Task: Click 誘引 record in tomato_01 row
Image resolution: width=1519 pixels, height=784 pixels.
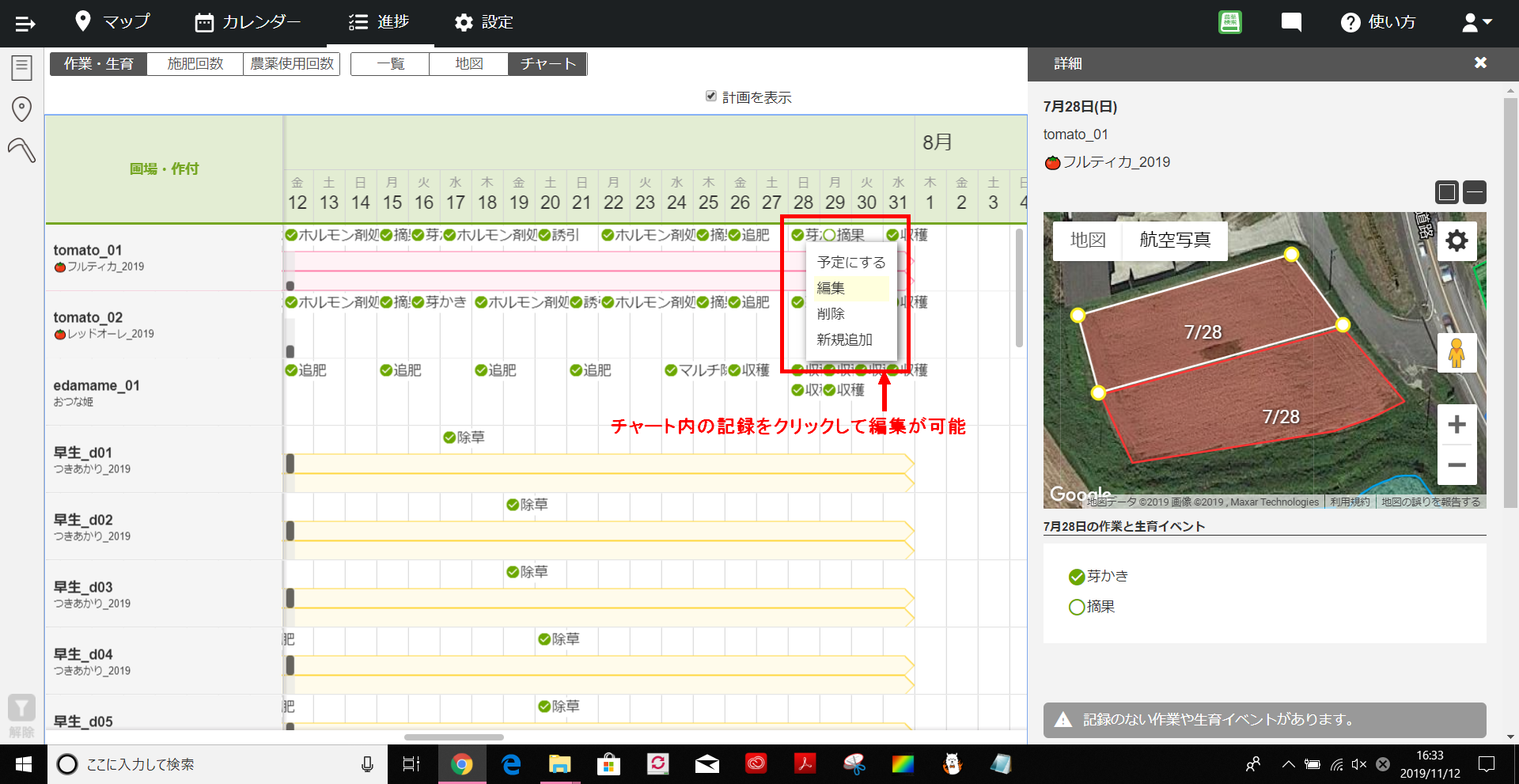Action: (559, 235)
